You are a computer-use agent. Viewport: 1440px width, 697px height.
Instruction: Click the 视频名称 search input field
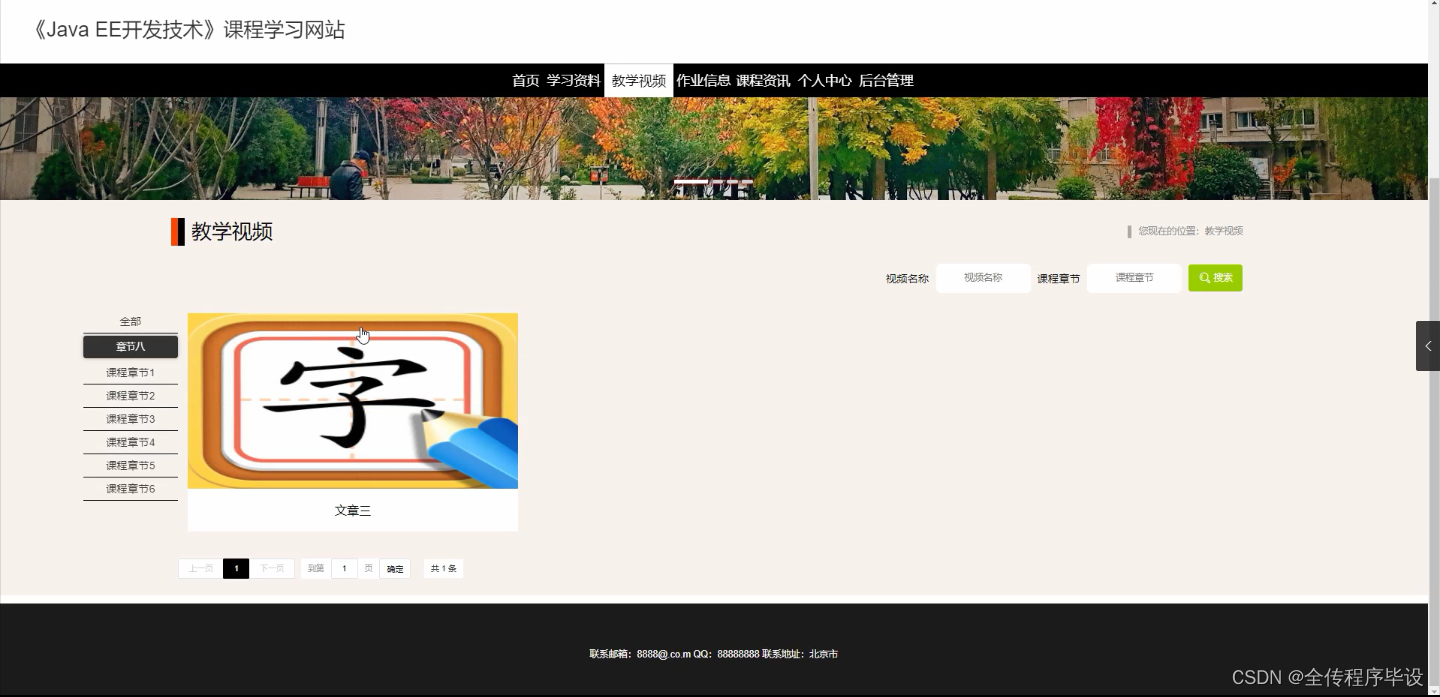coord(982,277)
